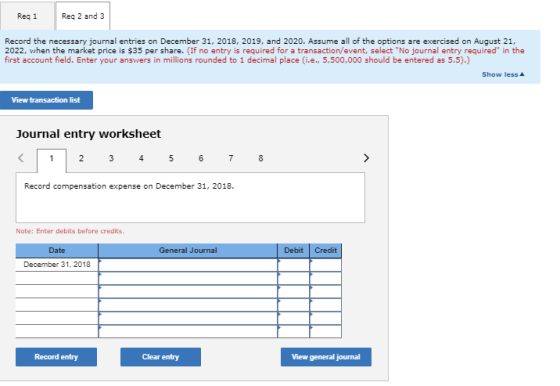Click Debit field in last journal row
Screen dimensions: 560x386
[294, 331]
